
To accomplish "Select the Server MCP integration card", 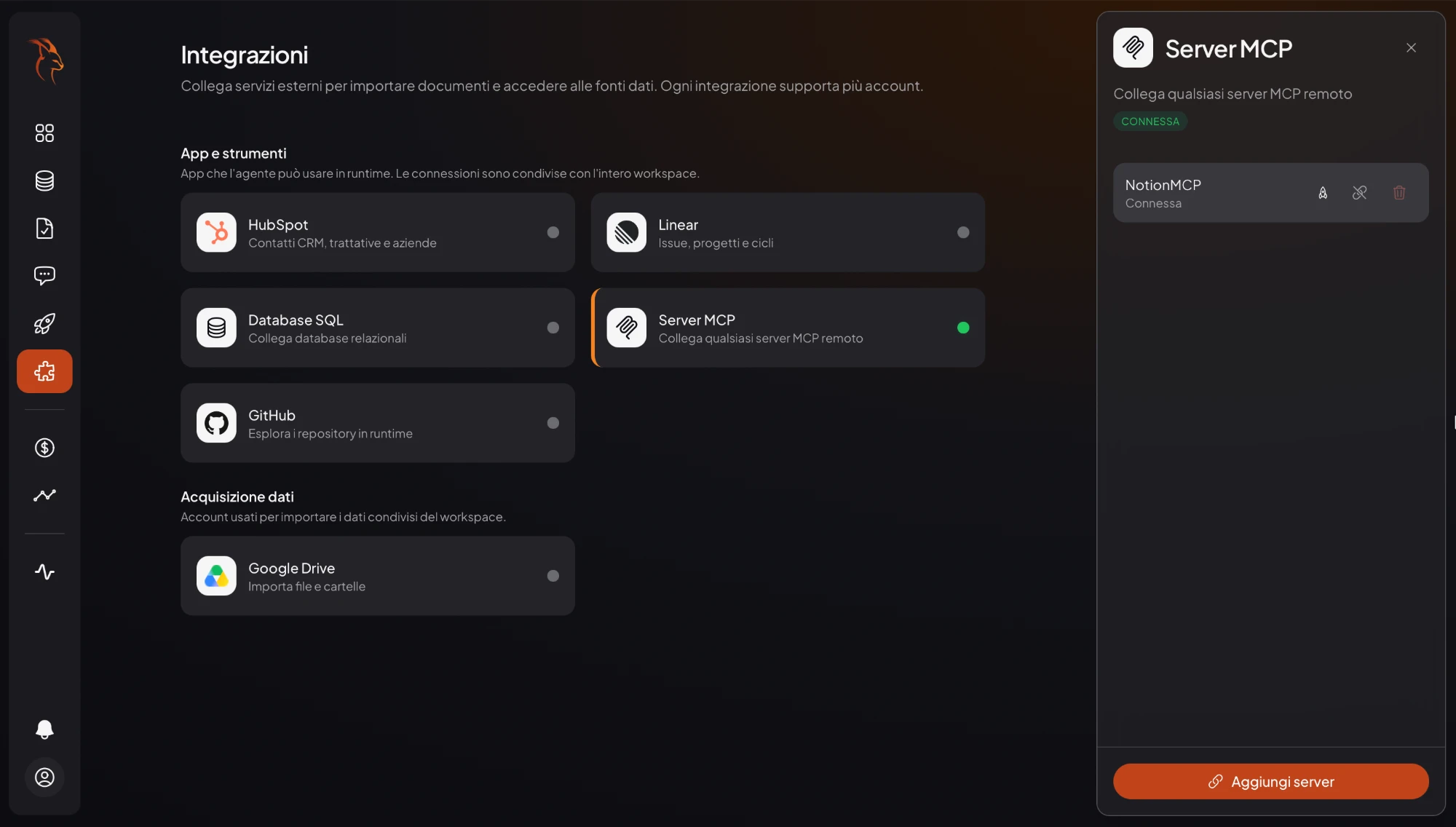I will click(788, 328).
